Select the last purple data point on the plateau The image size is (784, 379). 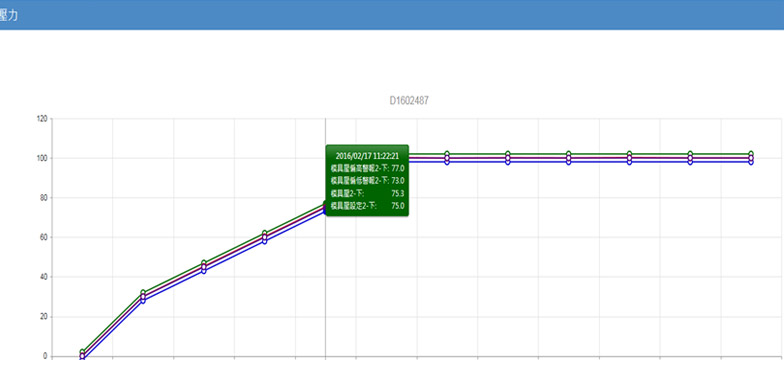(x=751, y=158)
